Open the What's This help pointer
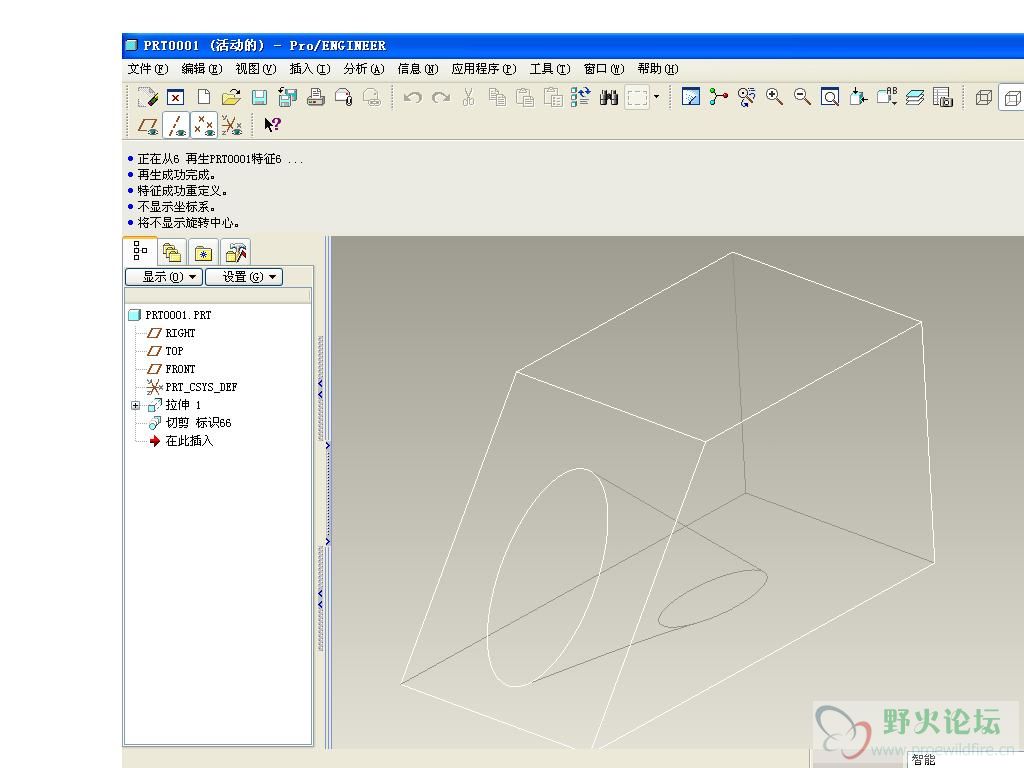The height and width of the screenshot is (768, 1024). pos(272,125)
